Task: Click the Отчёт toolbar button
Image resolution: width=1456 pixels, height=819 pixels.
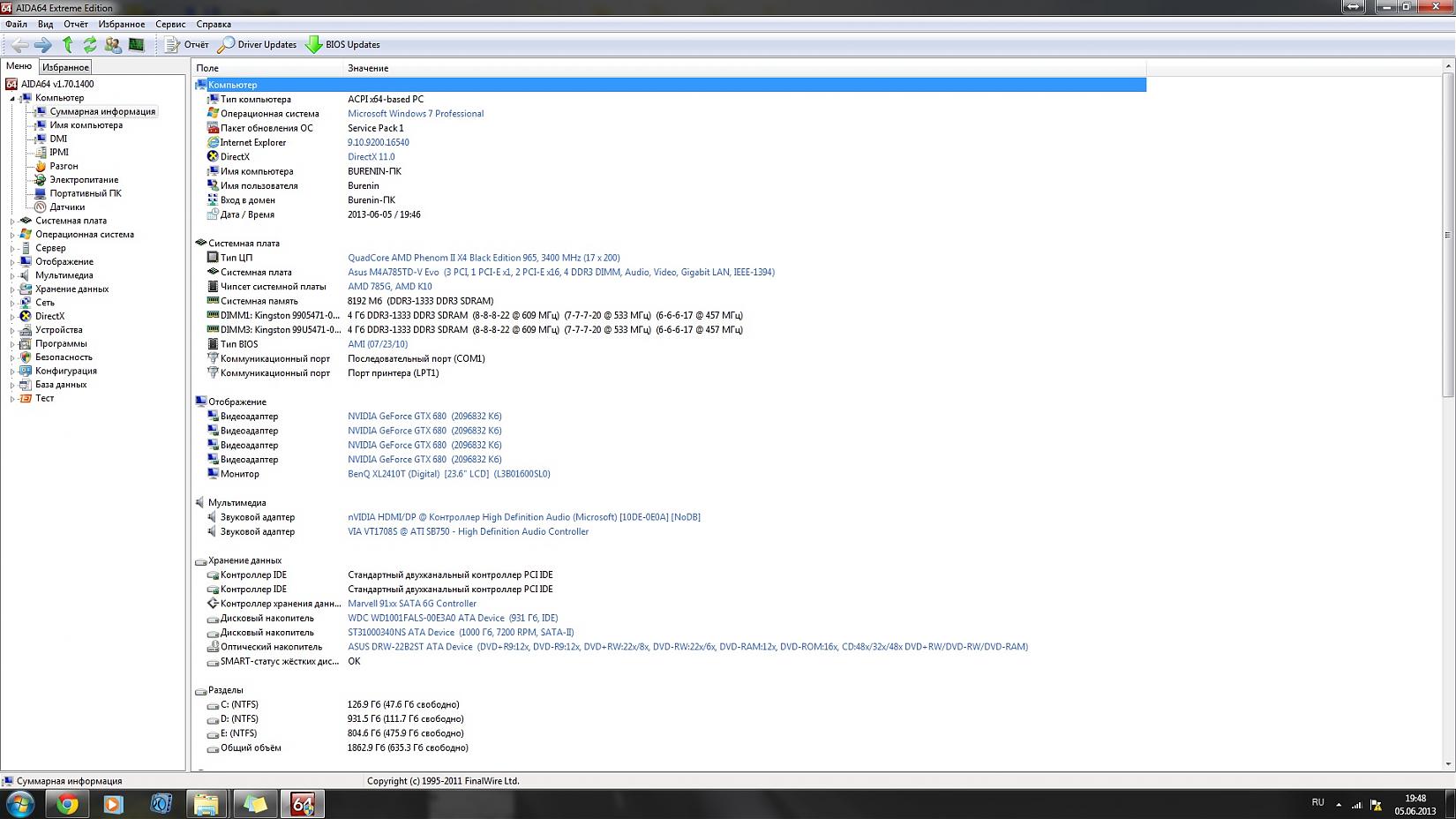Action: pos(187,44)
